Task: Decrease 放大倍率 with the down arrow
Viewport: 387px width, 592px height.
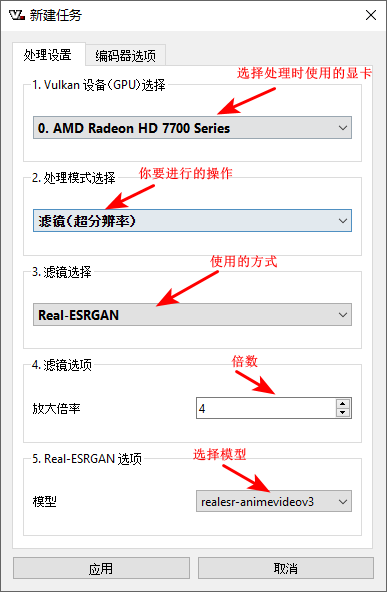Action: click(342, 412)
